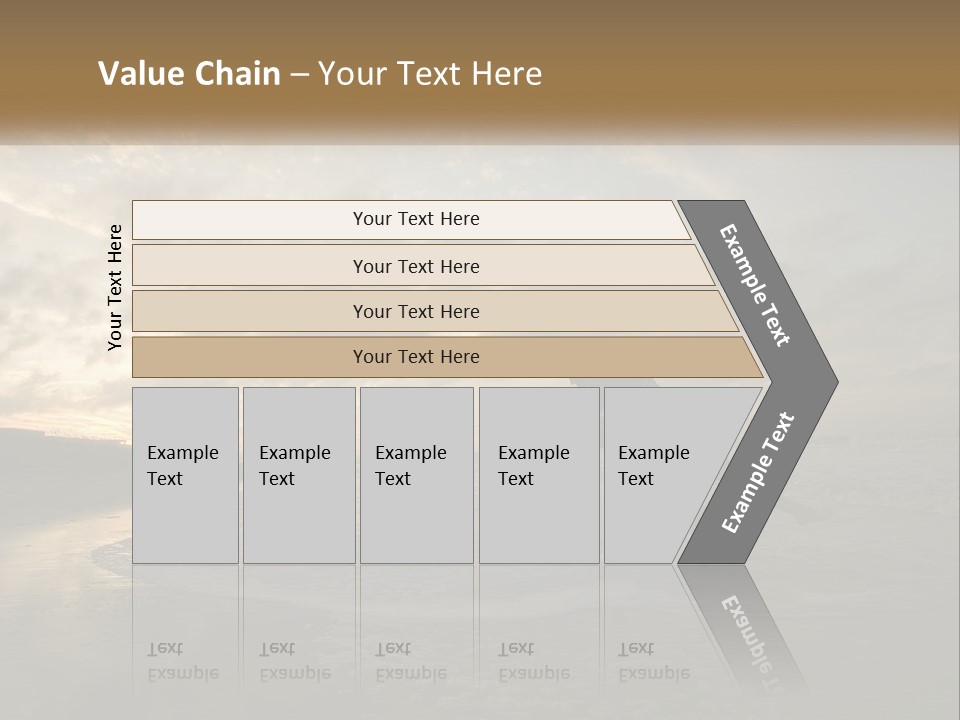Click the second gray Example Text box
Image resolution: width=960 pixels, height=720 pixels.
(x=299, y=475)
